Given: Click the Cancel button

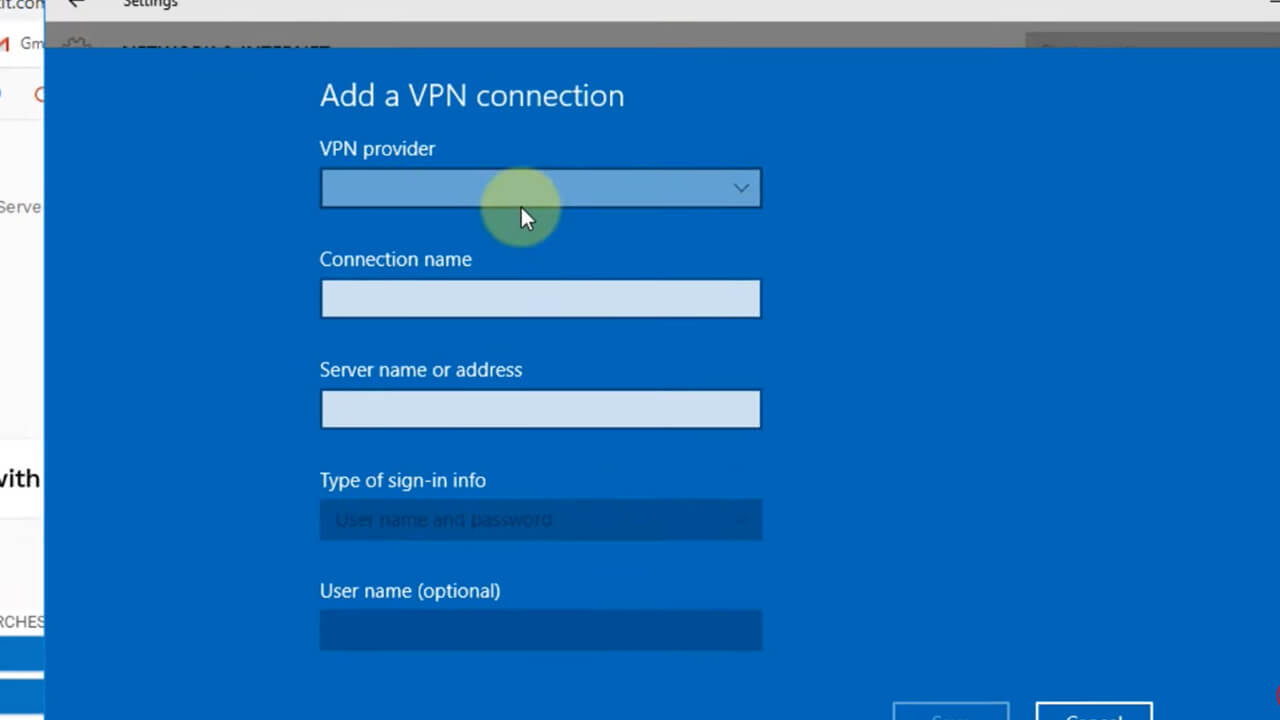Looking at the screenshot, I should pyautogui.click(x=1094, y=712).
